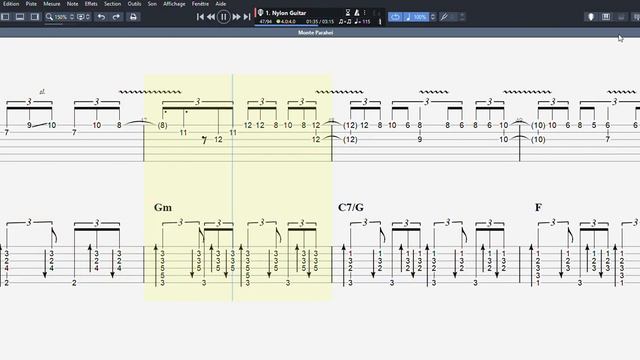Click the rest symbol in the highlighted bar
This screenshot has height=360, width=640.
click(204, 140)
